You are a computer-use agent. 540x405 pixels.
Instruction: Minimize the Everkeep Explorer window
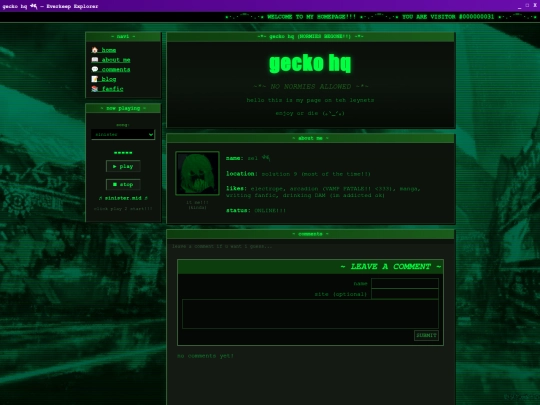(x=519, y=6)
